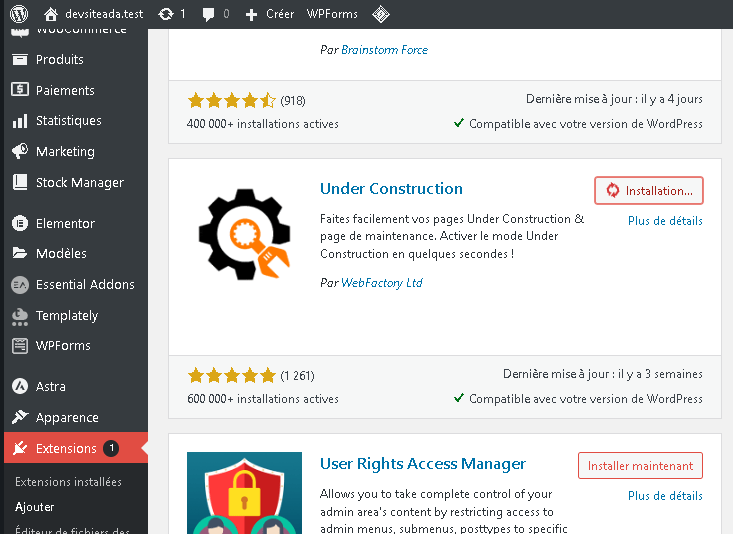Screen dimensions: 733x534
Task: Click the Installation... button for Under Construction
Action: [648, 190]
